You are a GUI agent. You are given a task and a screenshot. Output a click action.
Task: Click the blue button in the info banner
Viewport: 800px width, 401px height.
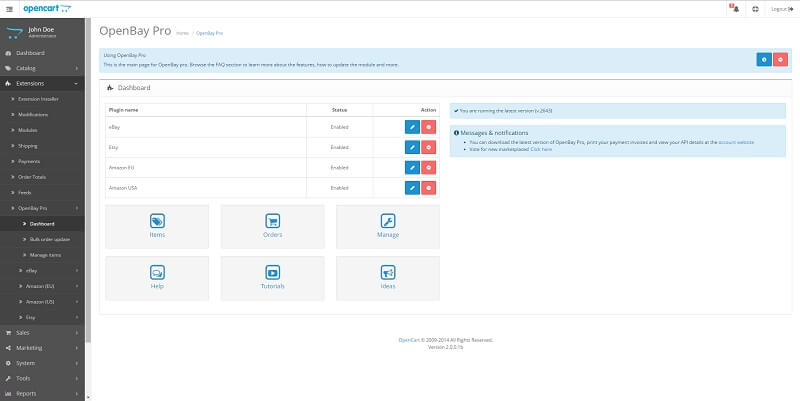tap(764, 60)
